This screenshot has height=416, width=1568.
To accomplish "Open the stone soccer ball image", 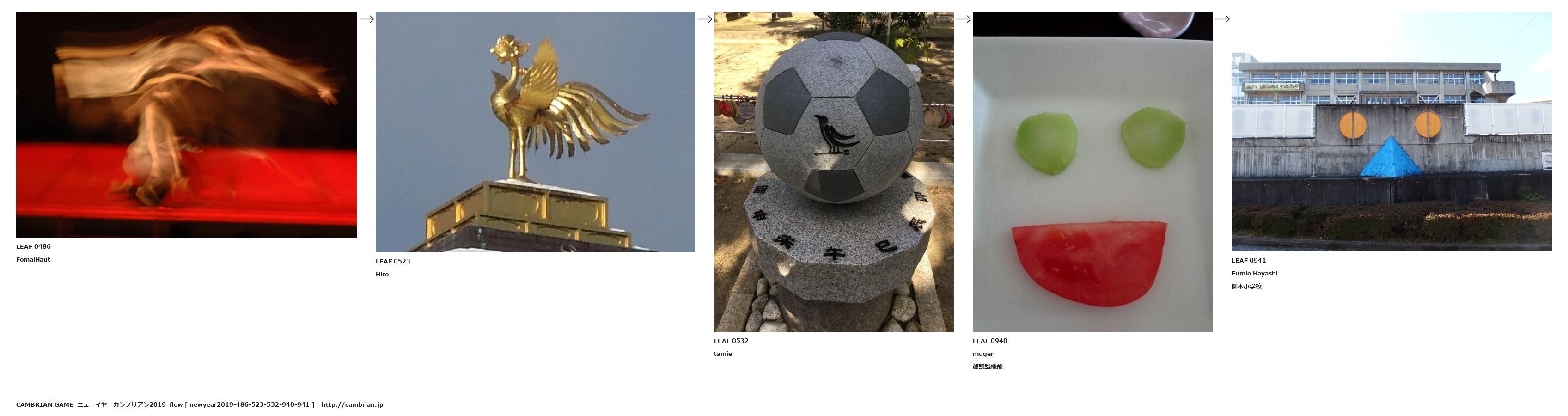I will pyautogui.click(x=833, y=172).
